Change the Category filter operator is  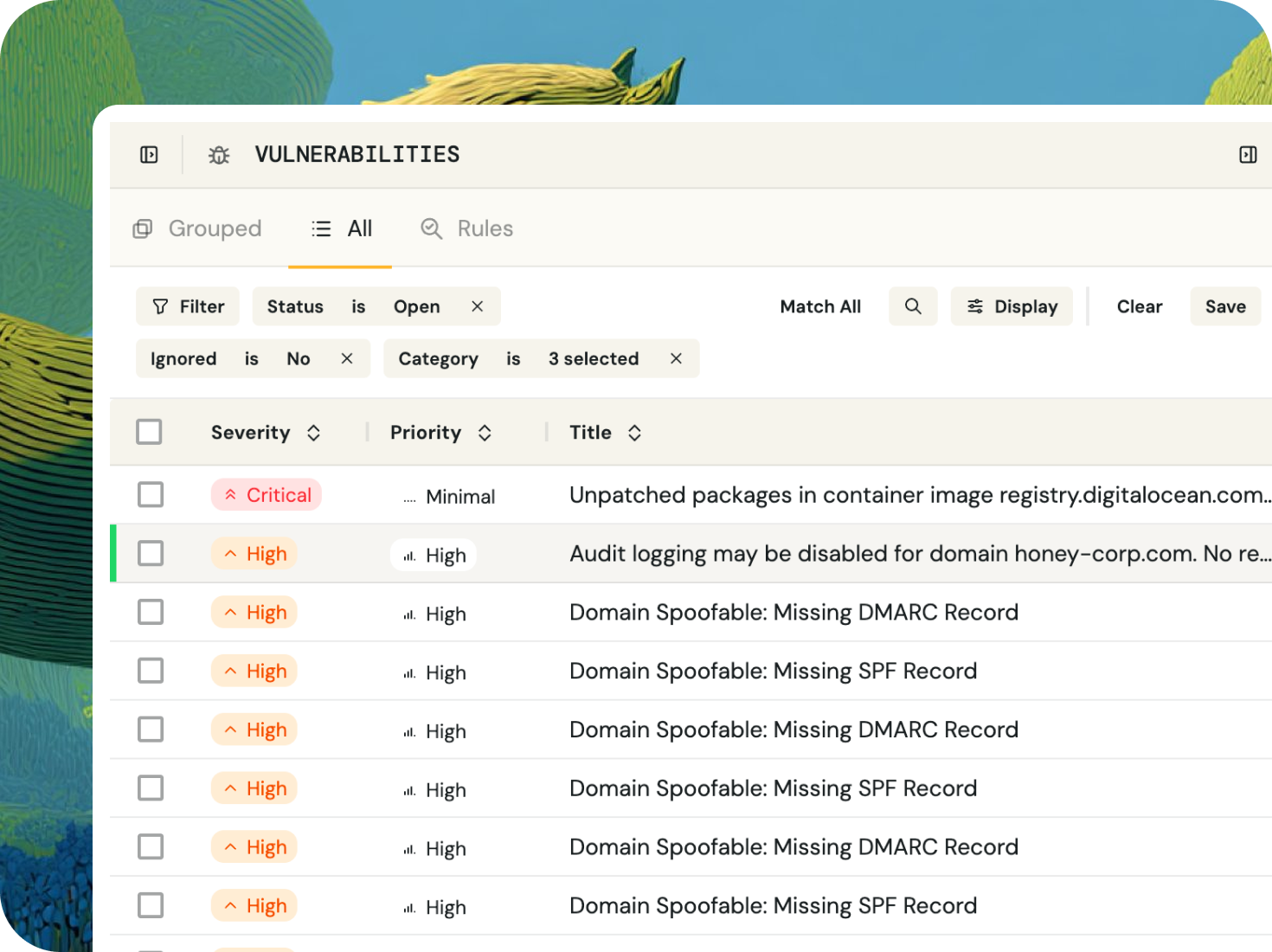click(x=513, y=358)
